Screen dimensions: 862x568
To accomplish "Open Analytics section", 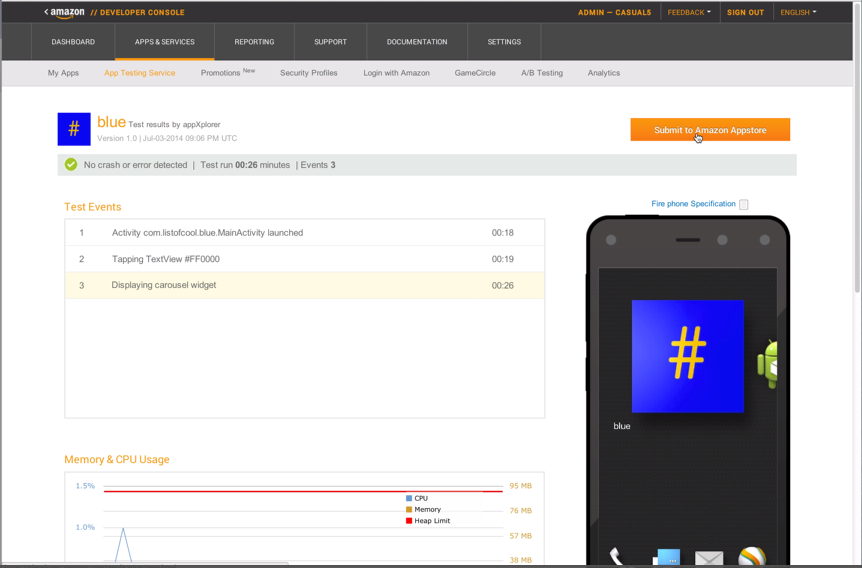I will click(x=604, y=73).
